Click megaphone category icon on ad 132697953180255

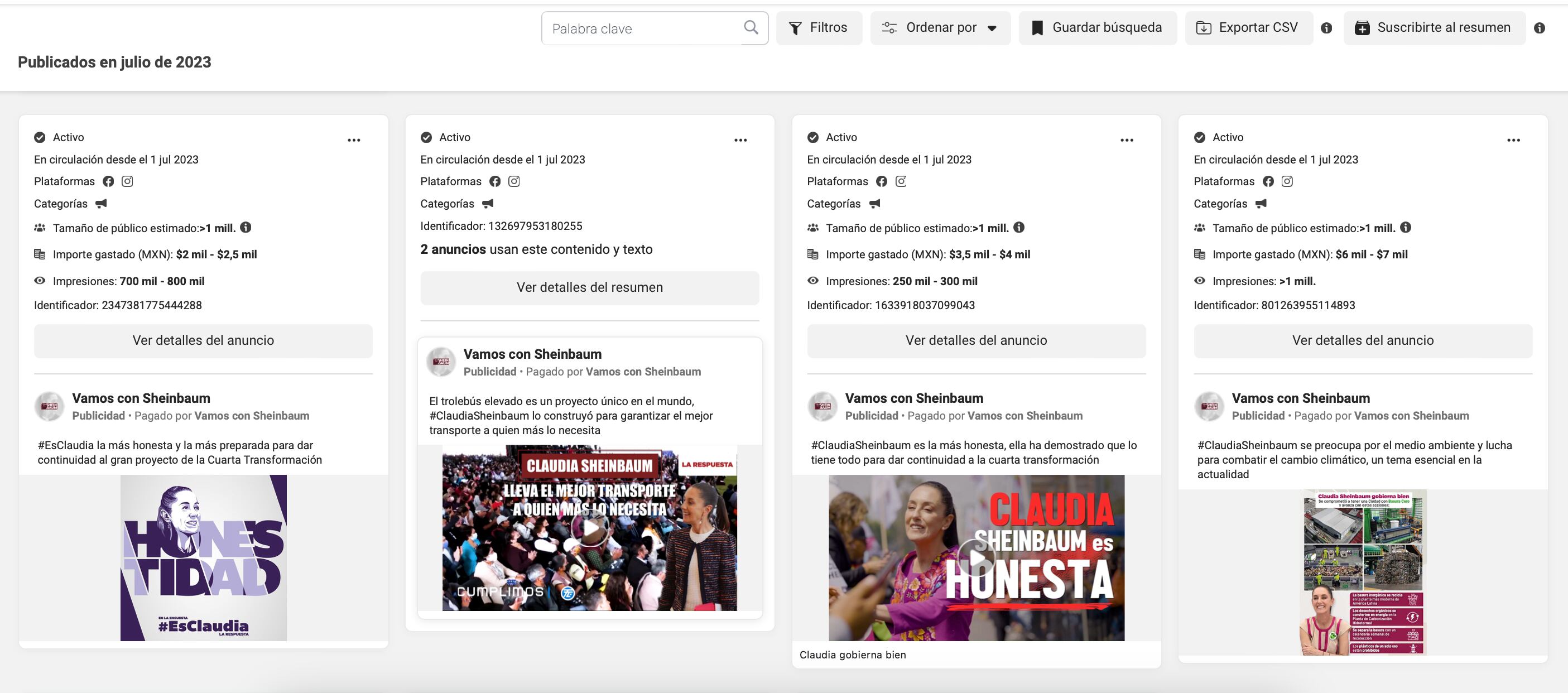[x=488, y=203]
